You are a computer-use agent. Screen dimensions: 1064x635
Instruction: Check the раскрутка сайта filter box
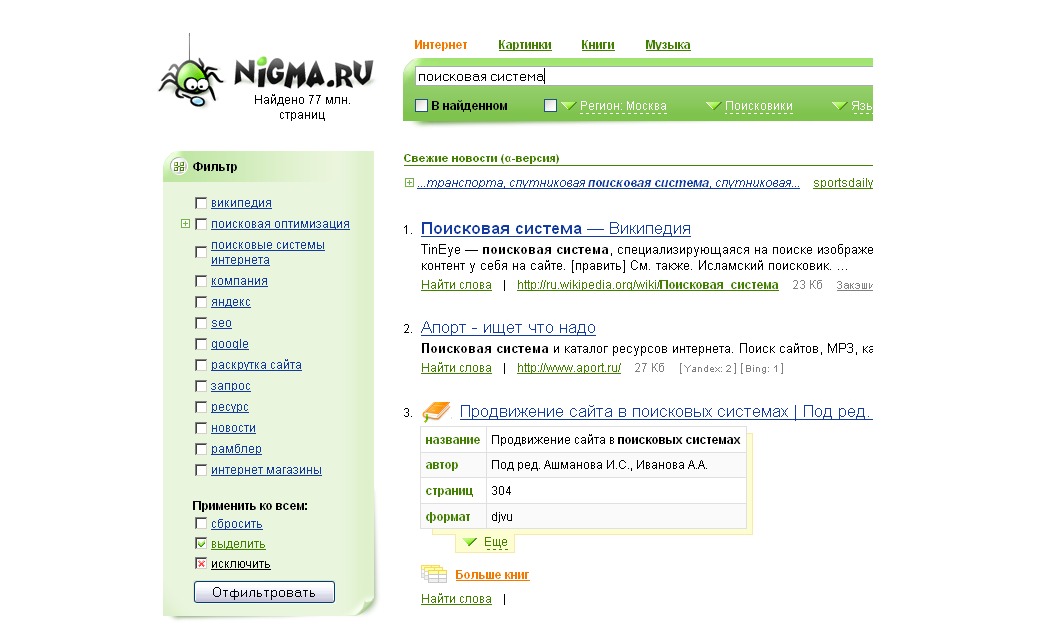[201, 365]
